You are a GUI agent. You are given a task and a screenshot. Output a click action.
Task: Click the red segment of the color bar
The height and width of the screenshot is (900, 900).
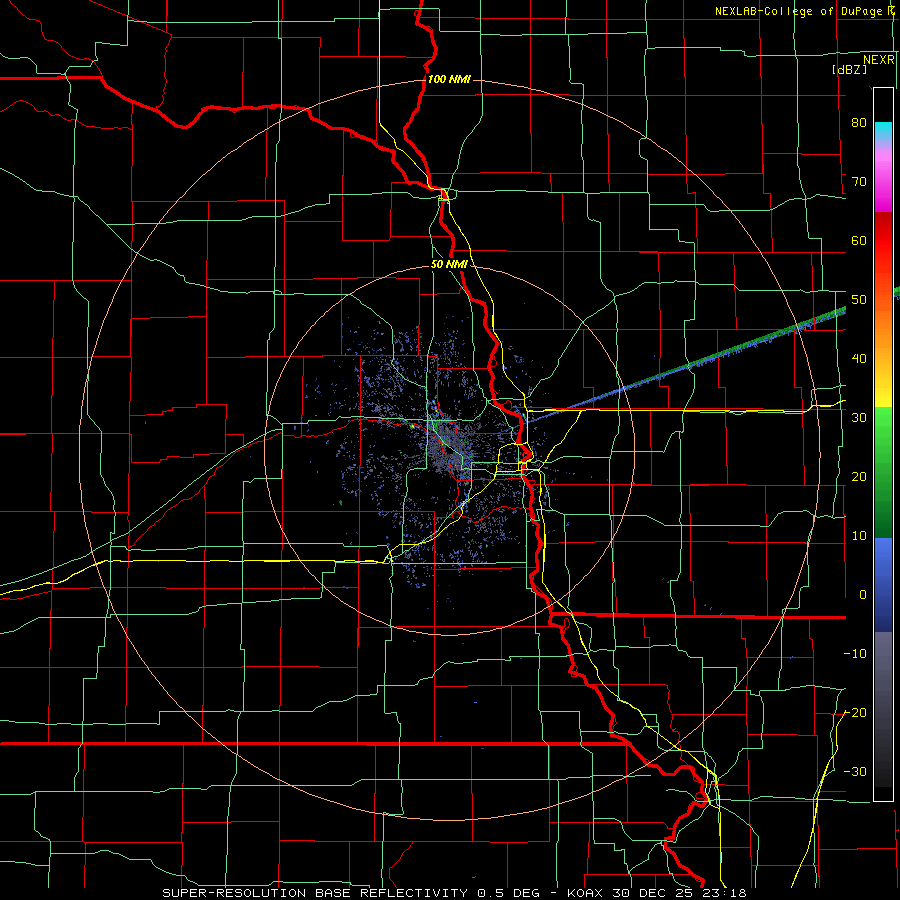pyautogui.click(x=883, y=235)
